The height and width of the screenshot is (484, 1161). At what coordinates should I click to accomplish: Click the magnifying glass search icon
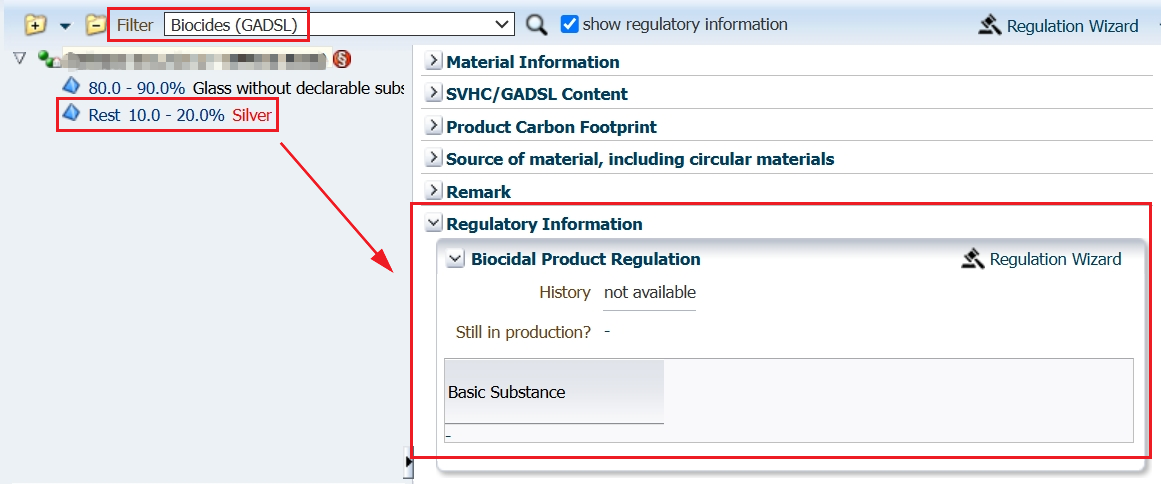click(x=537, y=25)
